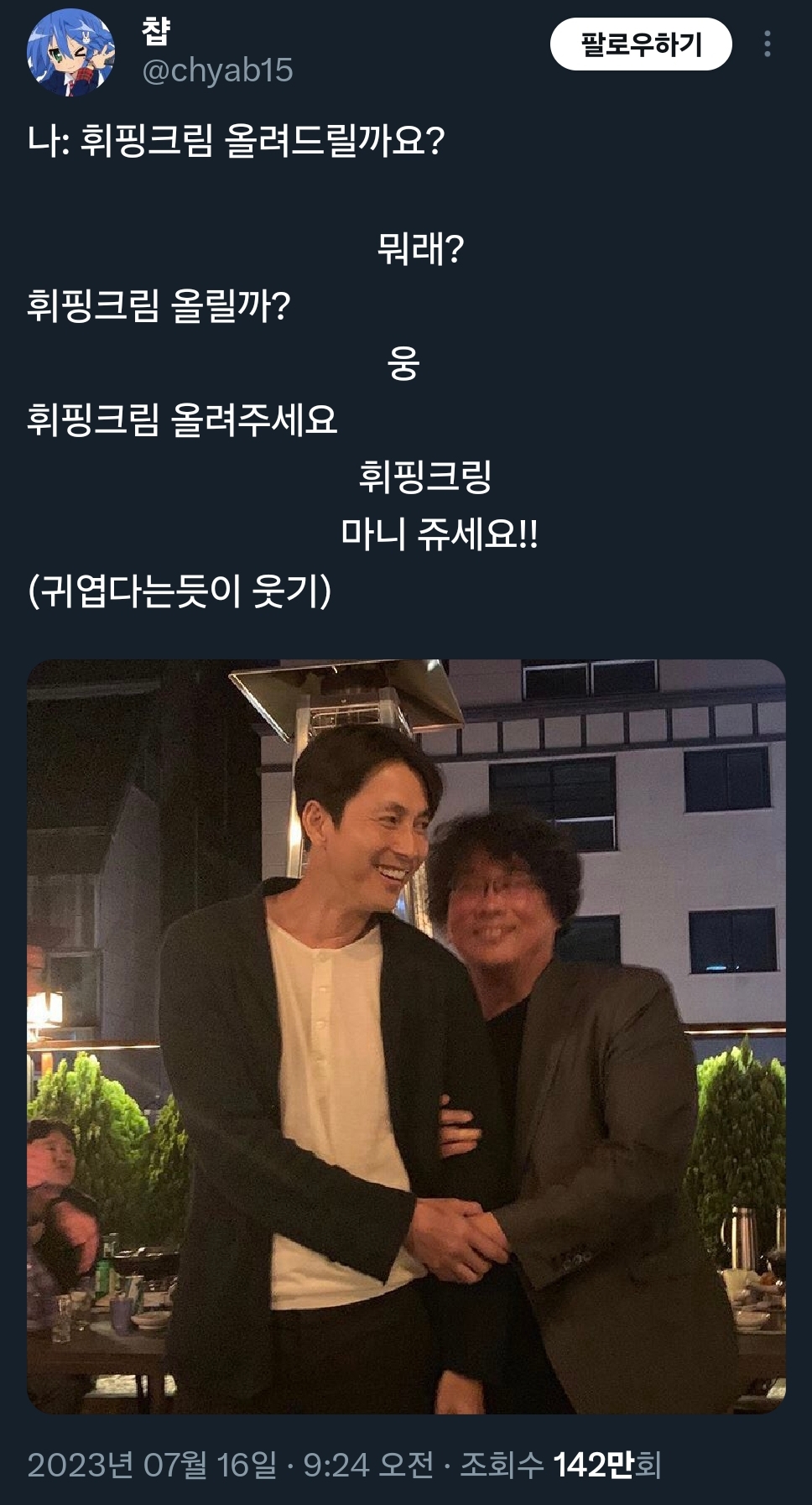Tap the 팔로우하기 follow button

click(641, 44)
